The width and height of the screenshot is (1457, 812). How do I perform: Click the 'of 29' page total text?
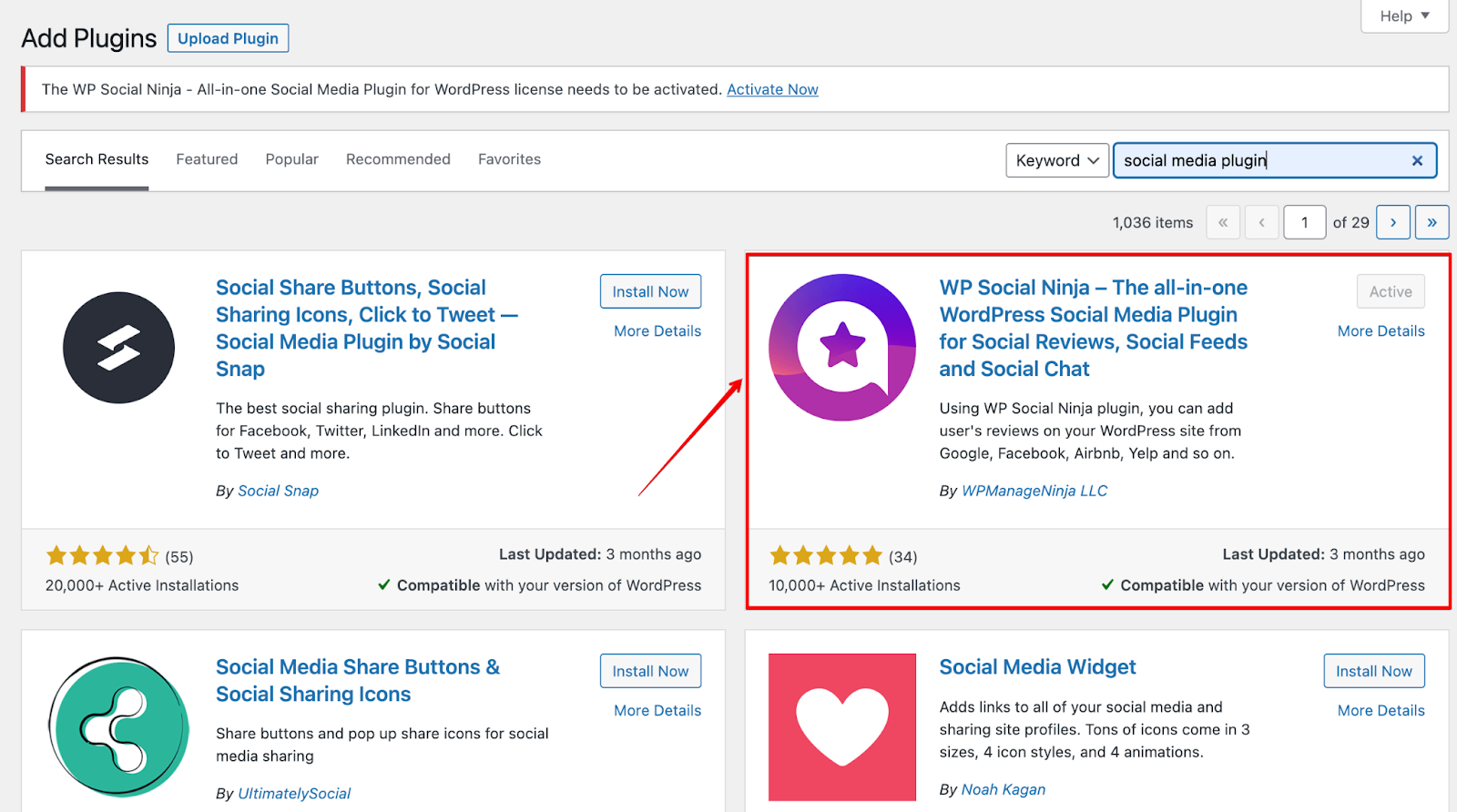1350,222
